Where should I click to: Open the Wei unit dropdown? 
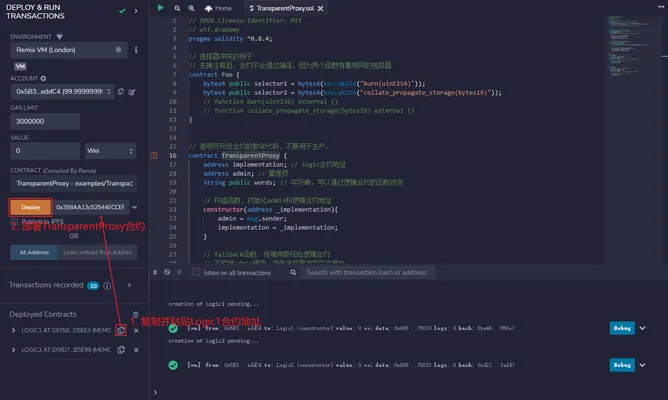110,151
